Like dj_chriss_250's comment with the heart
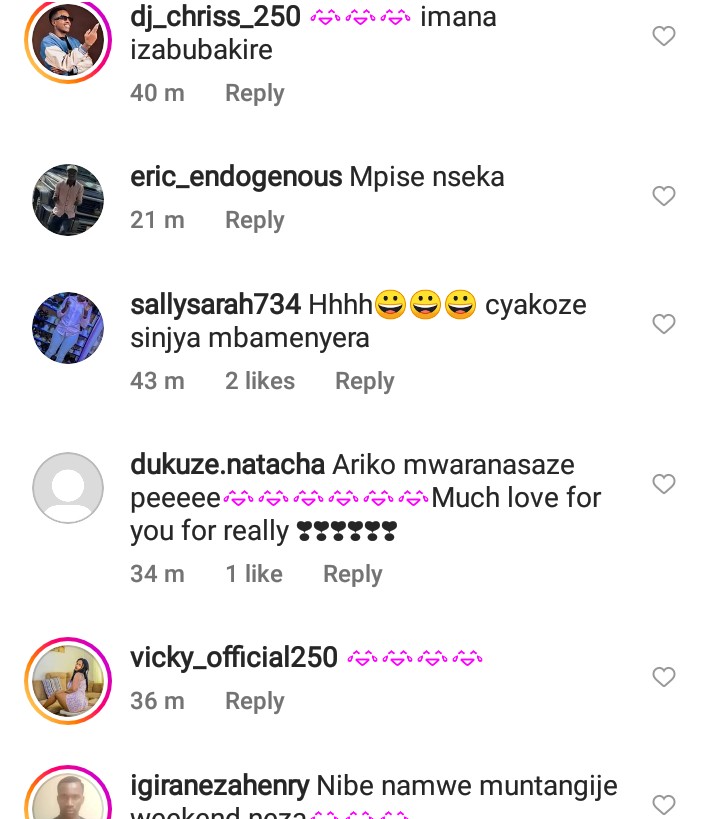The height and width of the screenshot is (819, 720). coord(664,37)
